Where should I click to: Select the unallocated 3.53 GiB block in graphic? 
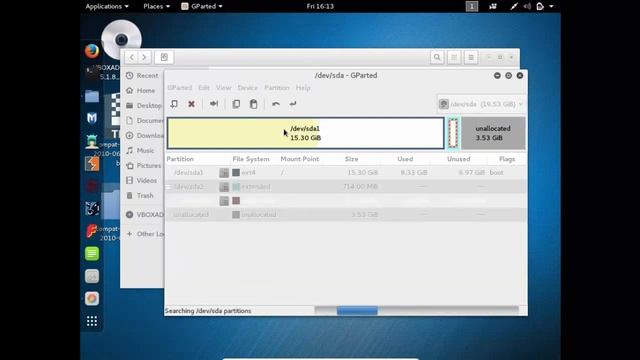[x=493, y=133]
